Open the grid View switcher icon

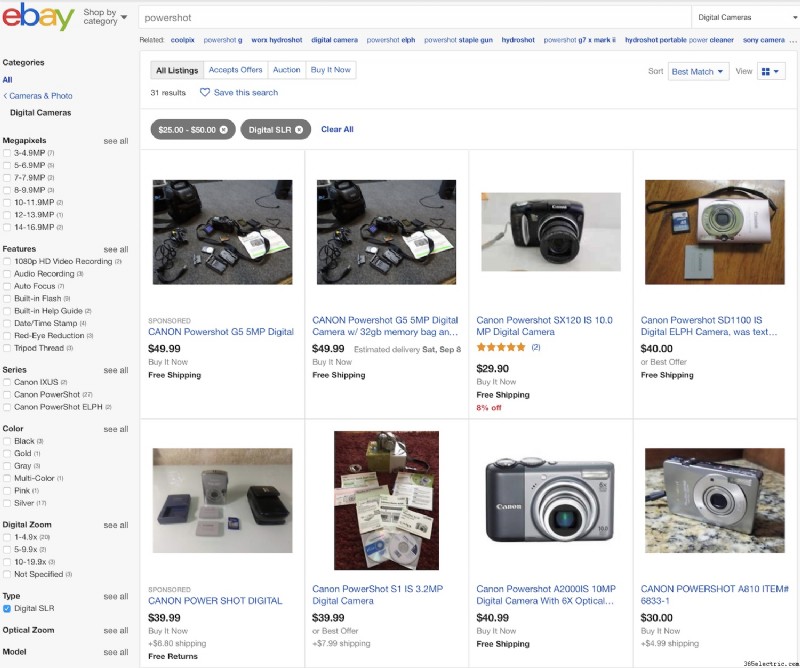point(770,71)
